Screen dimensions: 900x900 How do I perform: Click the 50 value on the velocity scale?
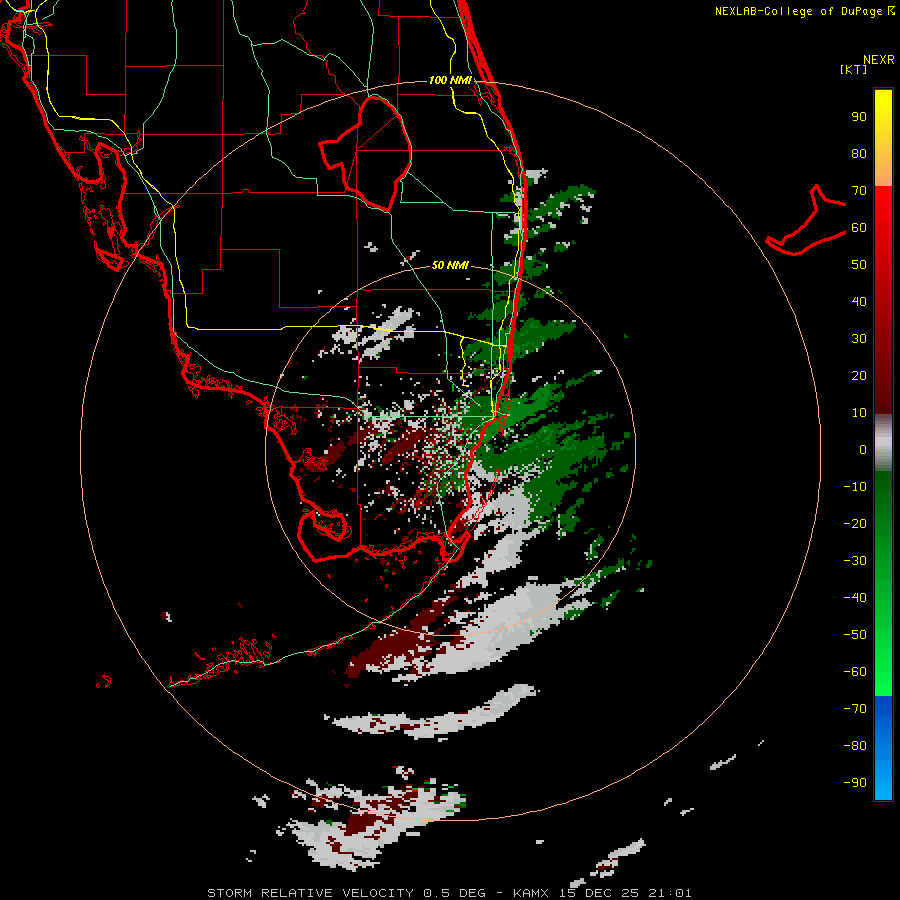859,265
